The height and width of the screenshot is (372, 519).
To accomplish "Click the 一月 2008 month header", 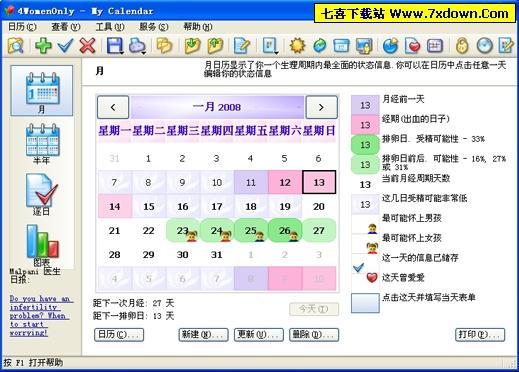I will tap(217, 107).
